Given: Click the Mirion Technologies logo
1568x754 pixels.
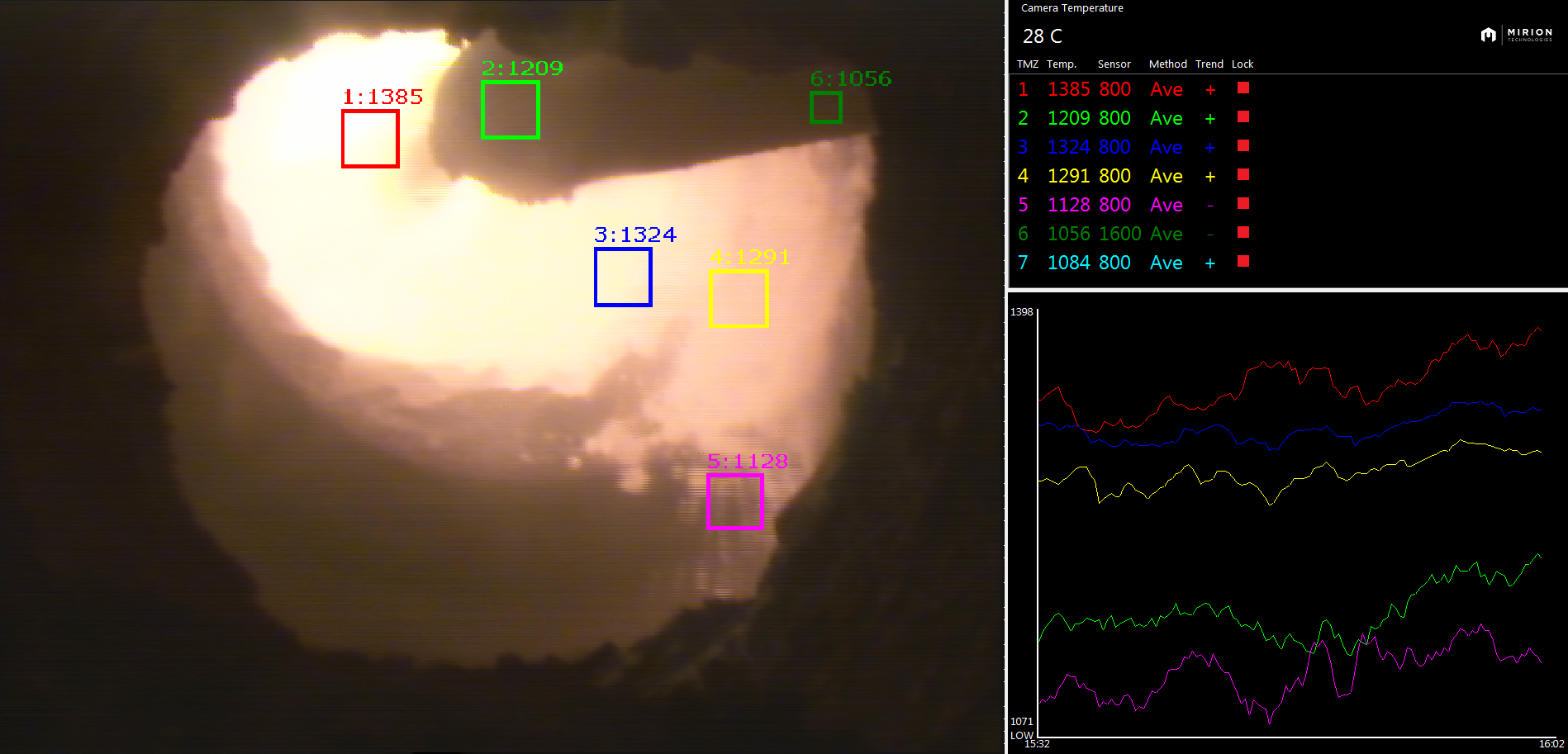Looking at the screenshot, I should pyautogui.click(x=1517, y=35).
